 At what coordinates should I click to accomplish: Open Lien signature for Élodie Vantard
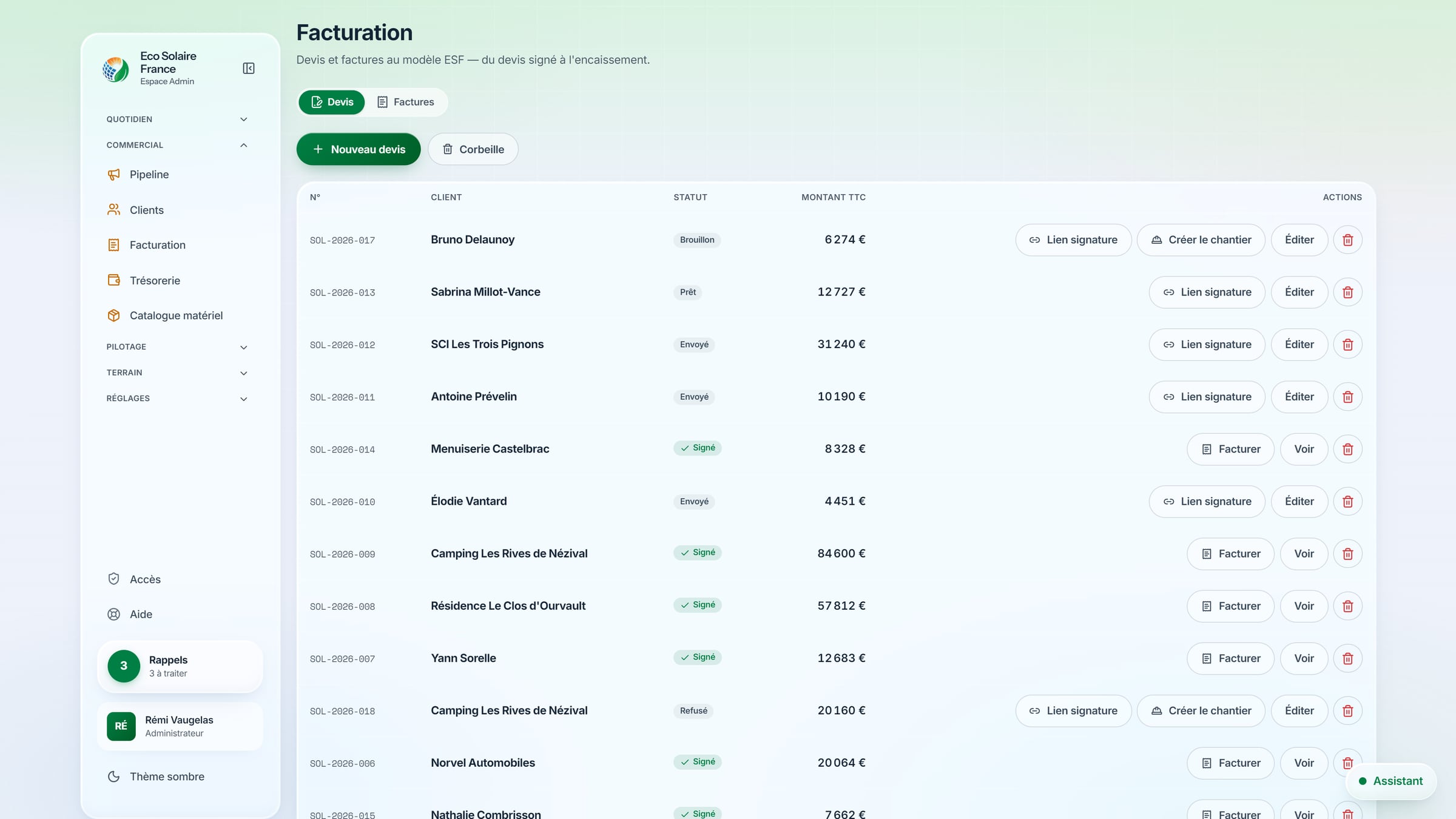click(1207, 502)
